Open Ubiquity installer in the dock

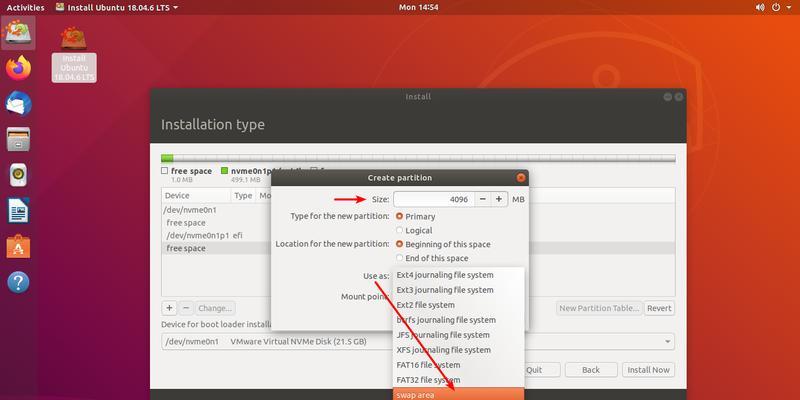[x=18, y=33]
